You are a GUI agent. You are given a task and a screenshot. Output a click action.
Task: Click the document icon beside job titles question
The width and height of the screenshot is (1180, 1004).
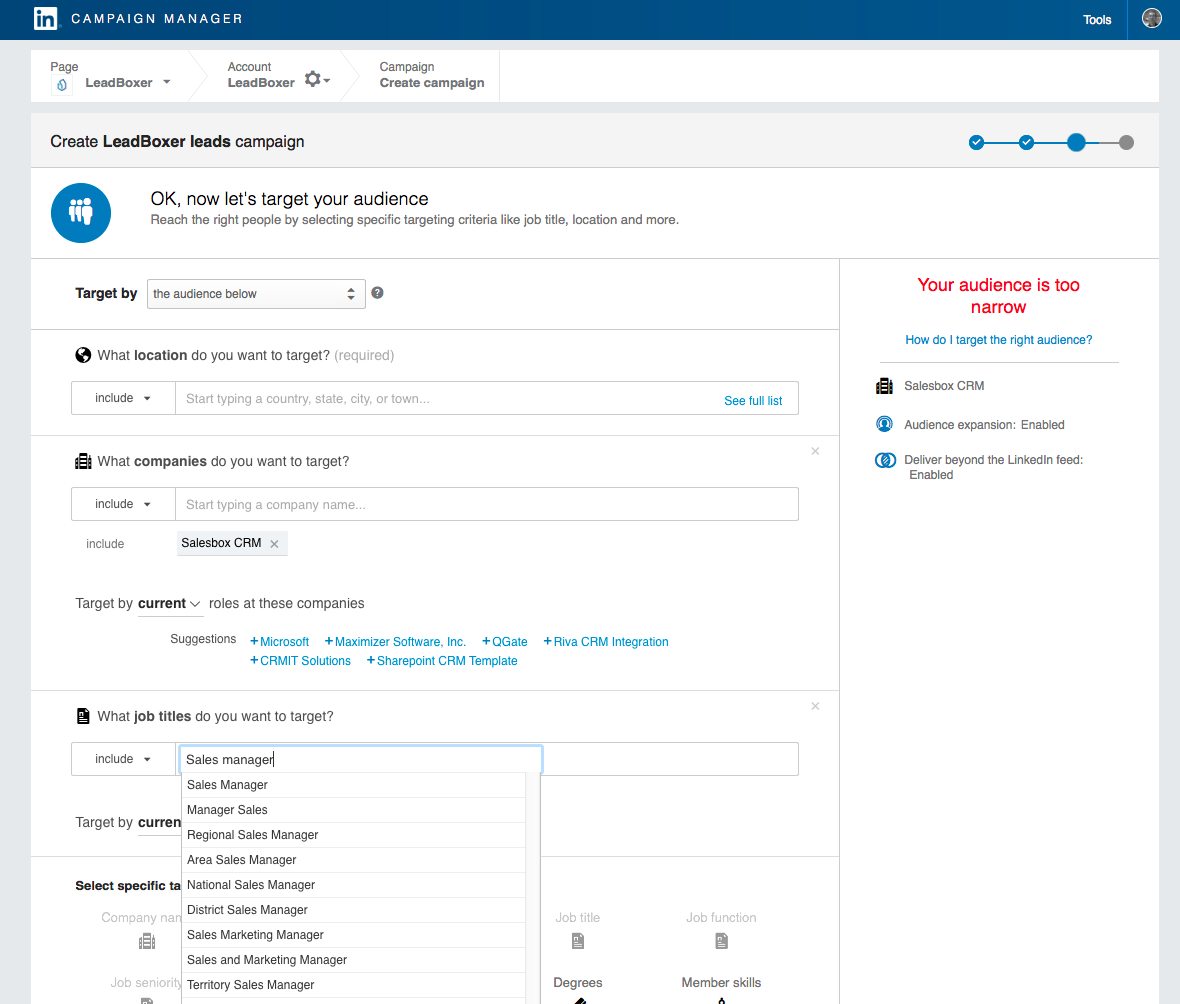(83, 716)
